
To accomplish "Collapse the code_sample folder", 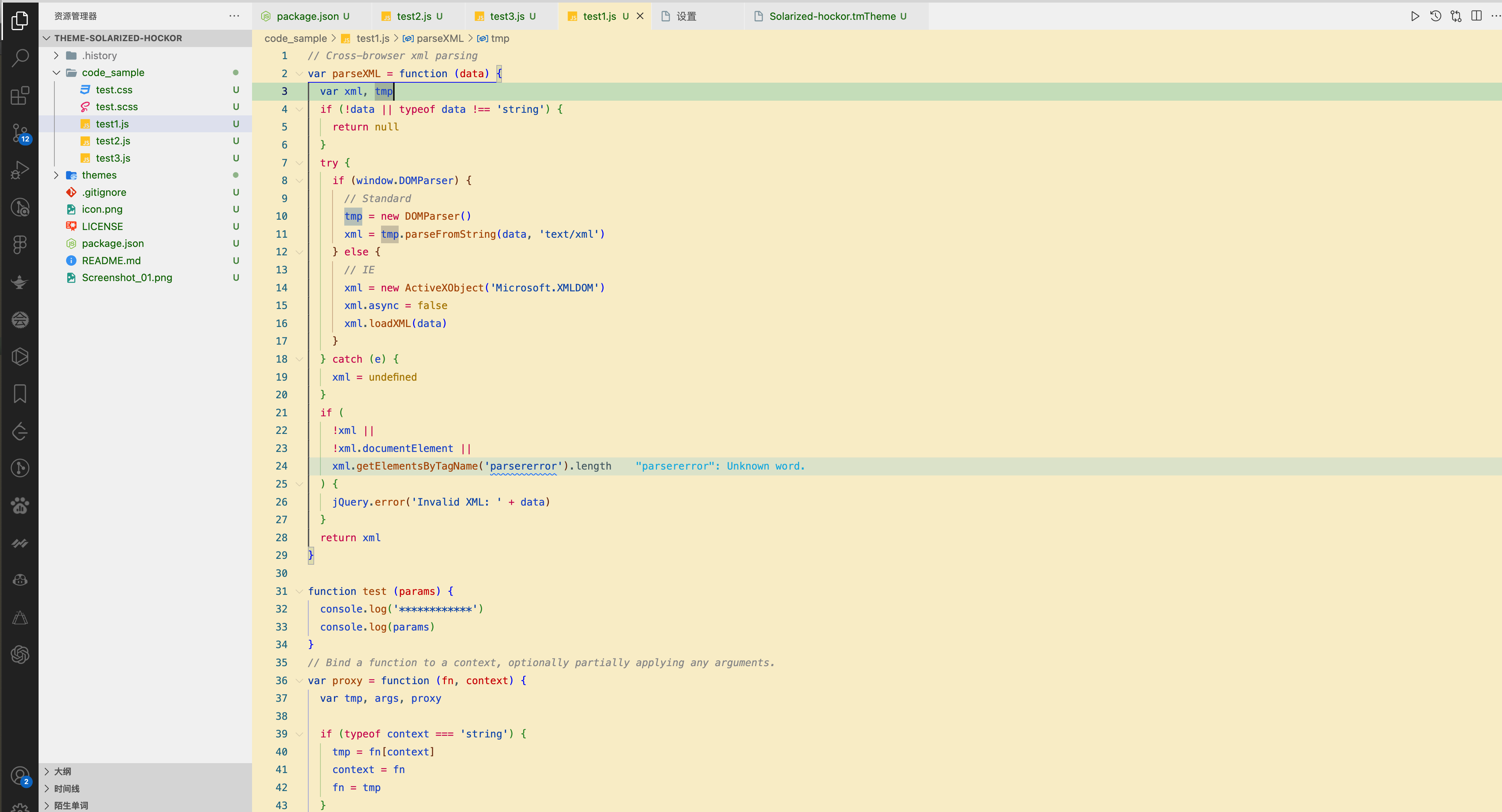I will click(57, 73).
